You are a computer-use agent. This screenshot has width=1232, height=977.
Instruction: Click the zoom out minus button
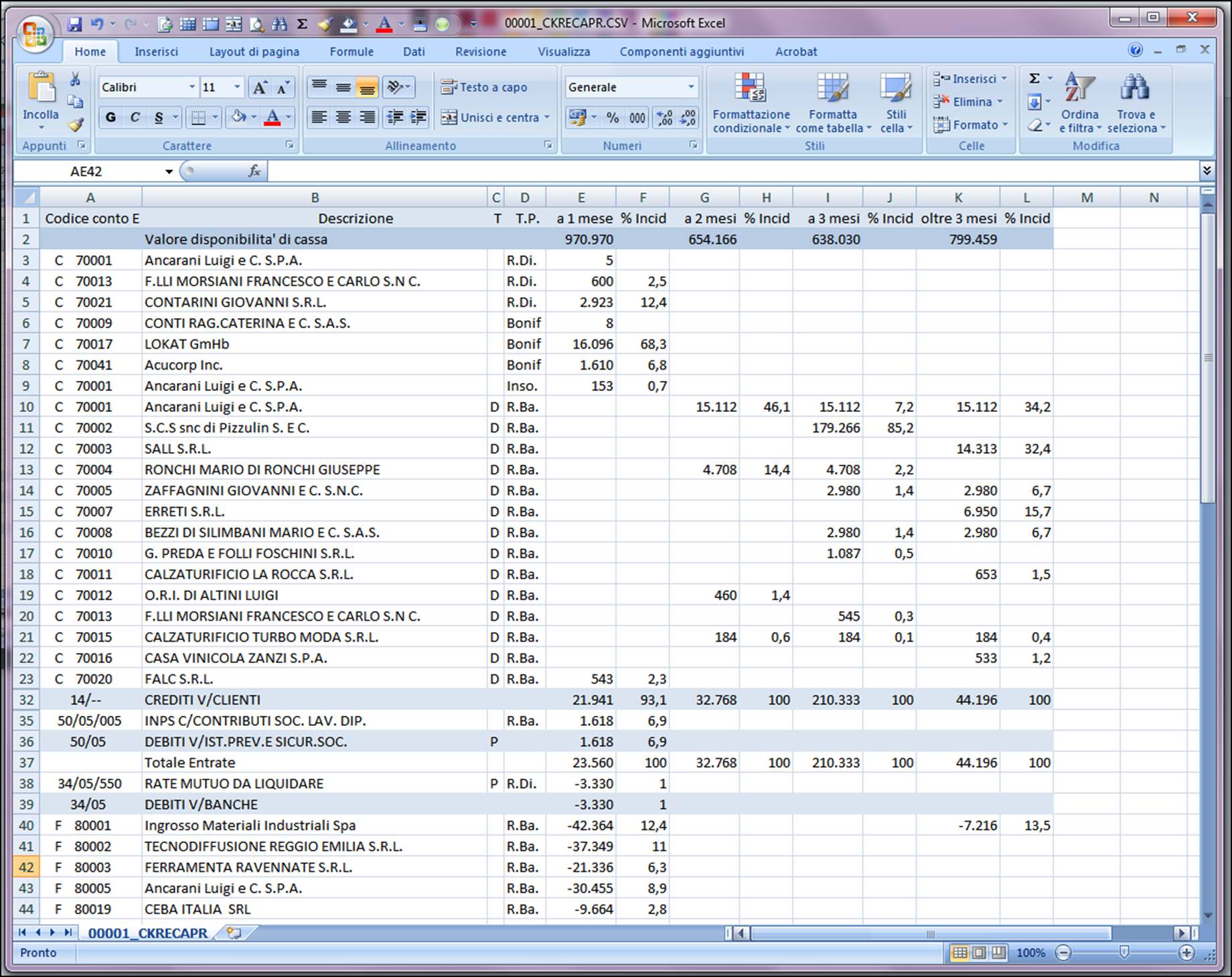tap(1063, 952)
